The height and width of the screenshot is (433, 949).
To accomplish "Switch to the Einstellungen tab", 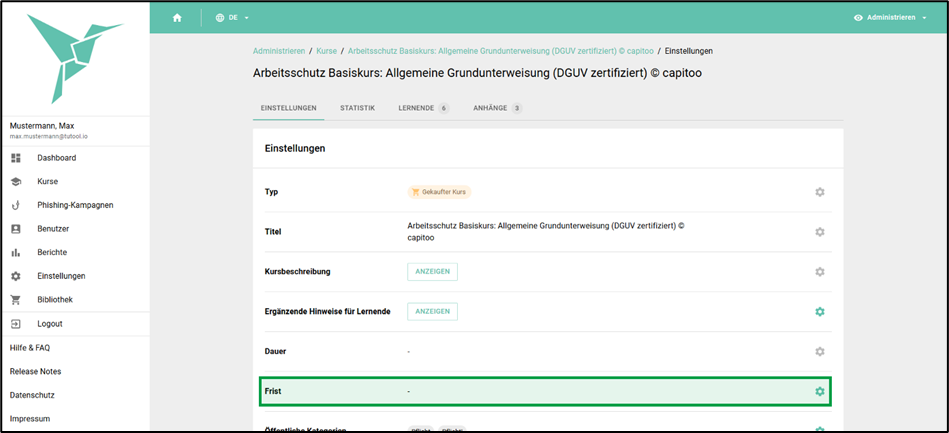I will [x=289, y=108].
